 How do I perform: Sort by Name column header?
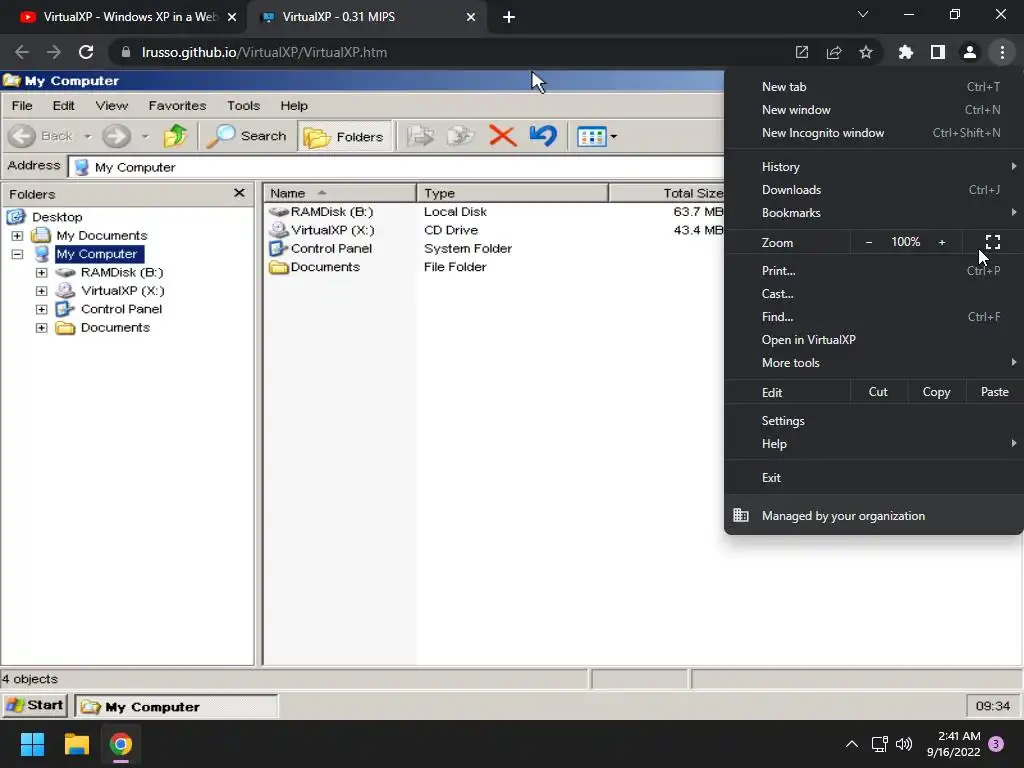click(x=340, y=193)
